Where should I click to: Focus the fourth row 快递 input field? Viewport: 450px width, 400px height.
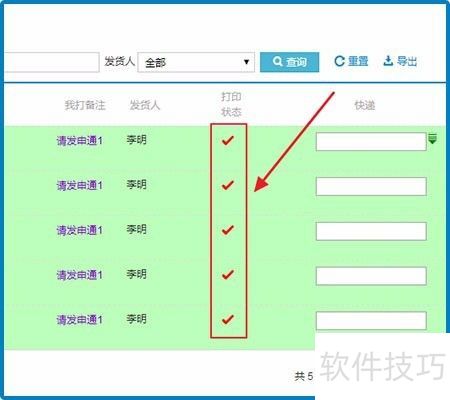[371, 276]
